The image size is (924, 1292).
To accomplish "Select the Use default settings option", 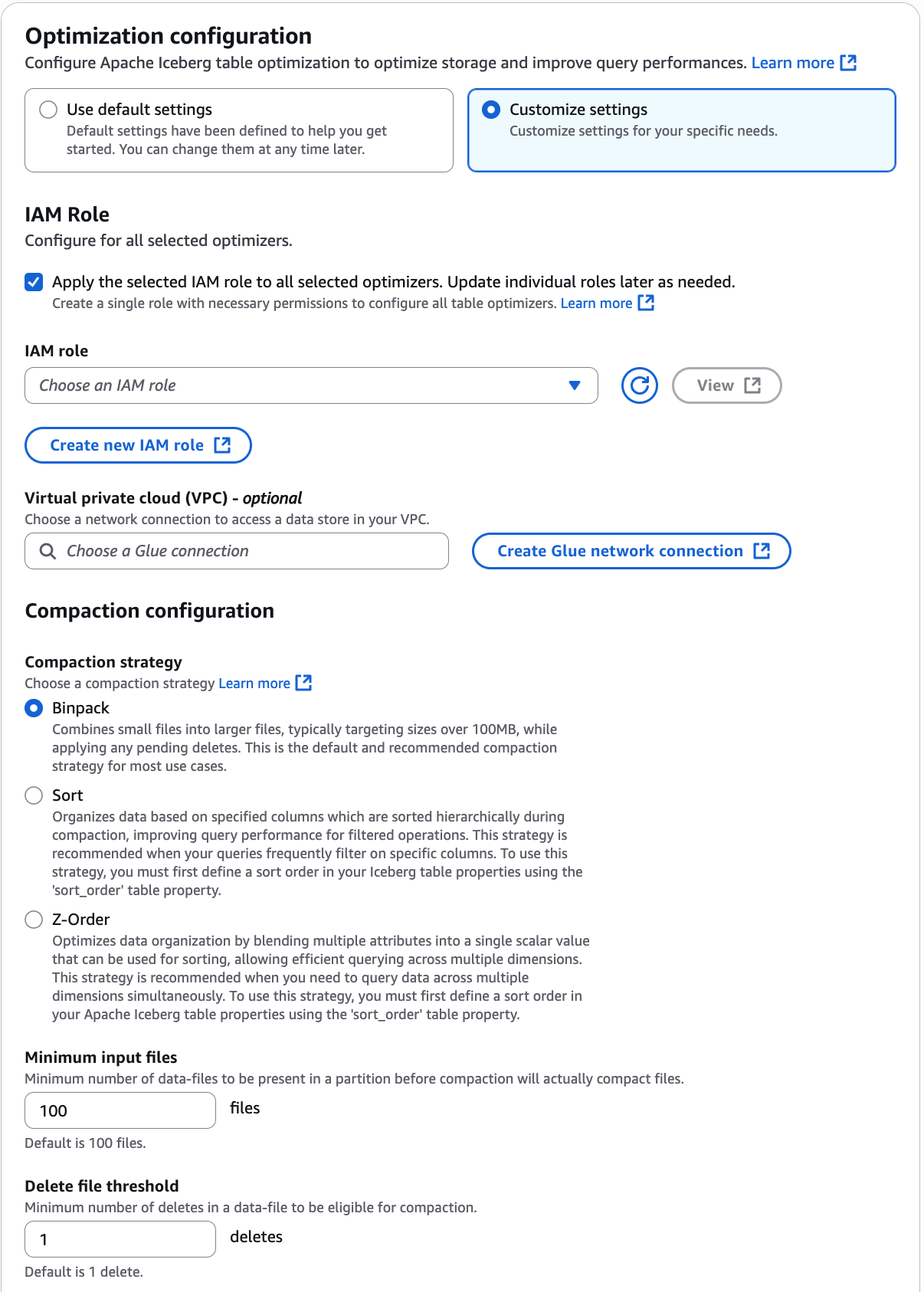I will 48,110.
